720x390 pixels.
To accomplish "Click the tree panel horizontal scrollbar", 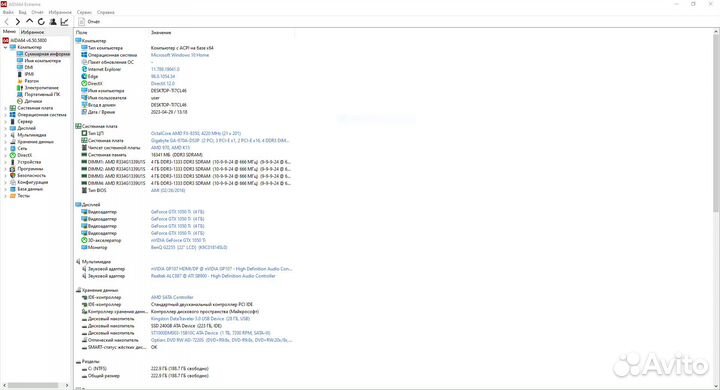I will (34, 385).
